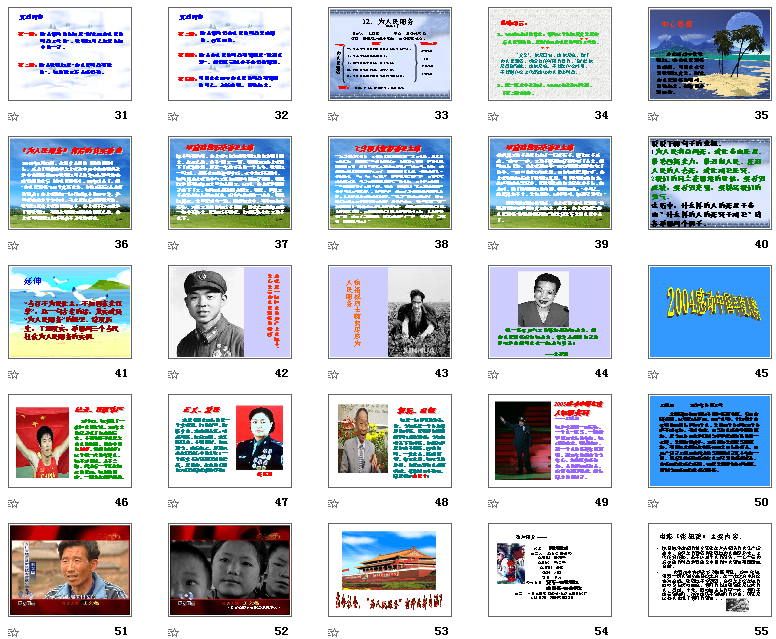Click the animation star icon under slide 44
Screen dimensions: 776x639
click(x=493, y=375)
